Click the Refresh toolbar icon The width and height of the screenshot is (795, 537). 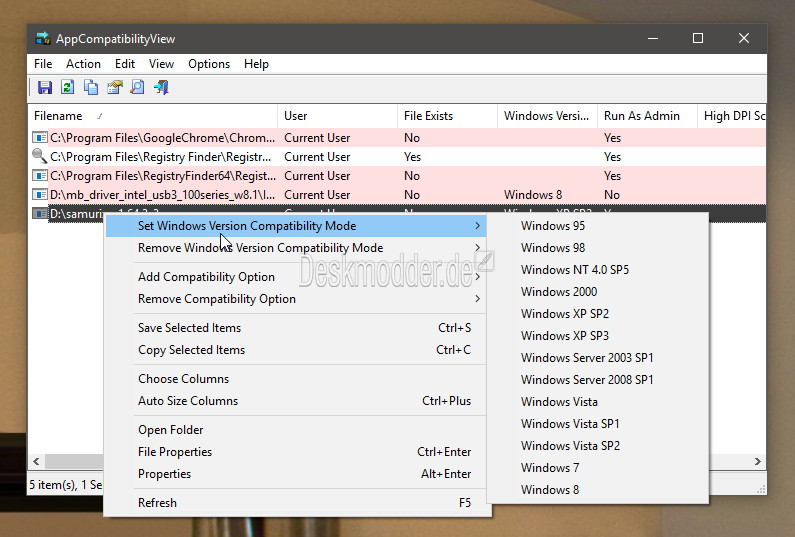(67, 88)
